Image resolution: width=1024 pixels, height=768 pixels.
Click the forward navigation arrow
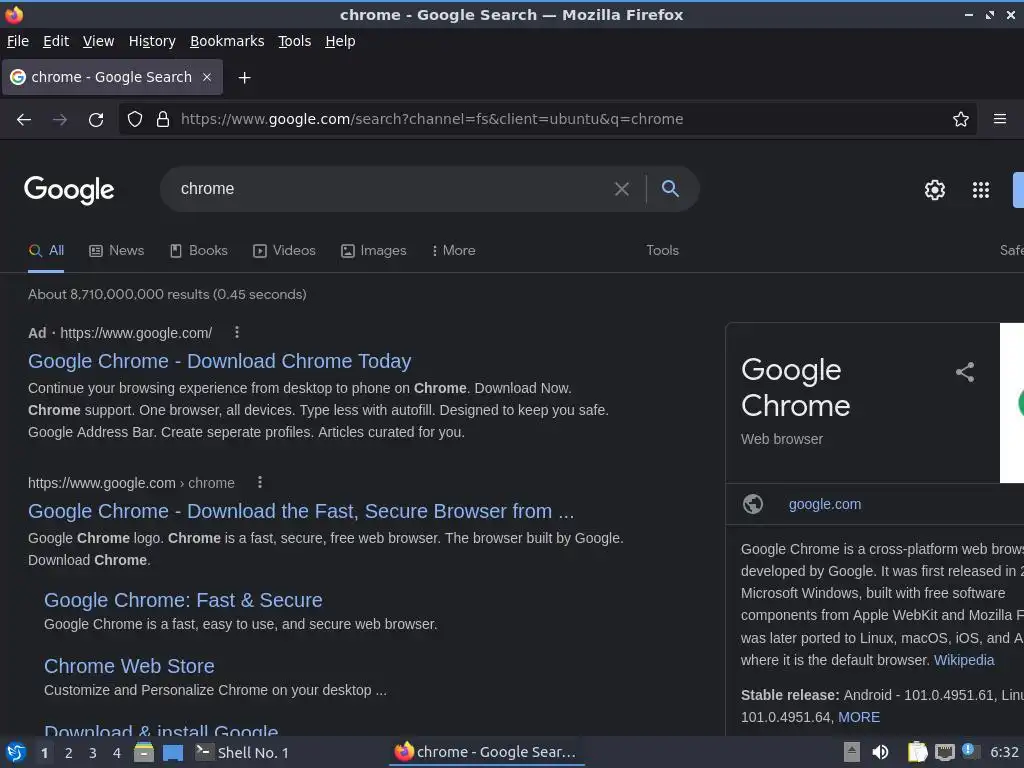59,120
